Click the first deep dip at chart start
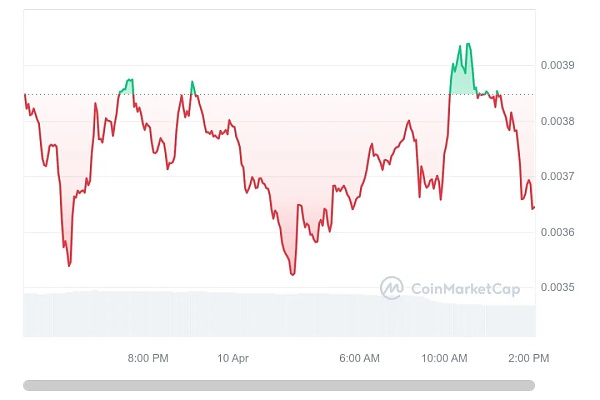The image size is (600, 400). [69, 265]
